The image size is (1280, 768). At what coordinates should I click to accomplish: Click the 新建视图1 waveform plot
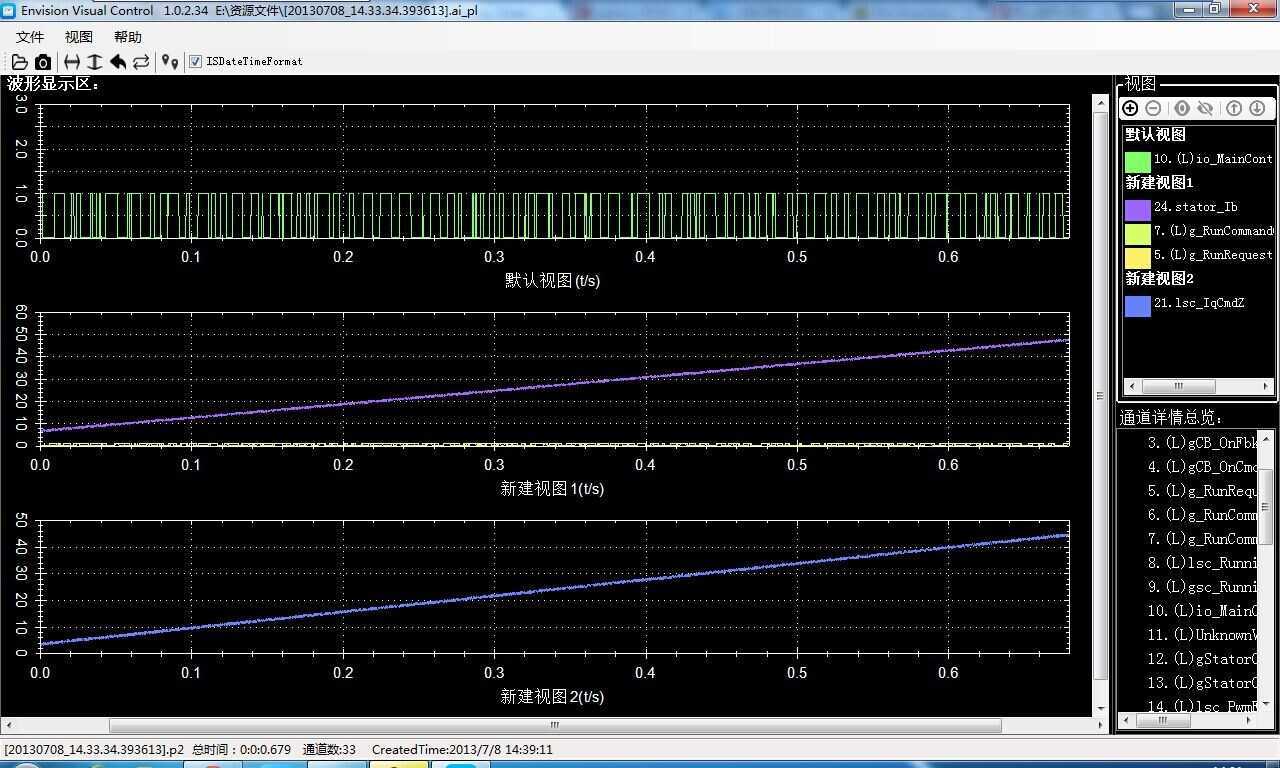(554, 378)
